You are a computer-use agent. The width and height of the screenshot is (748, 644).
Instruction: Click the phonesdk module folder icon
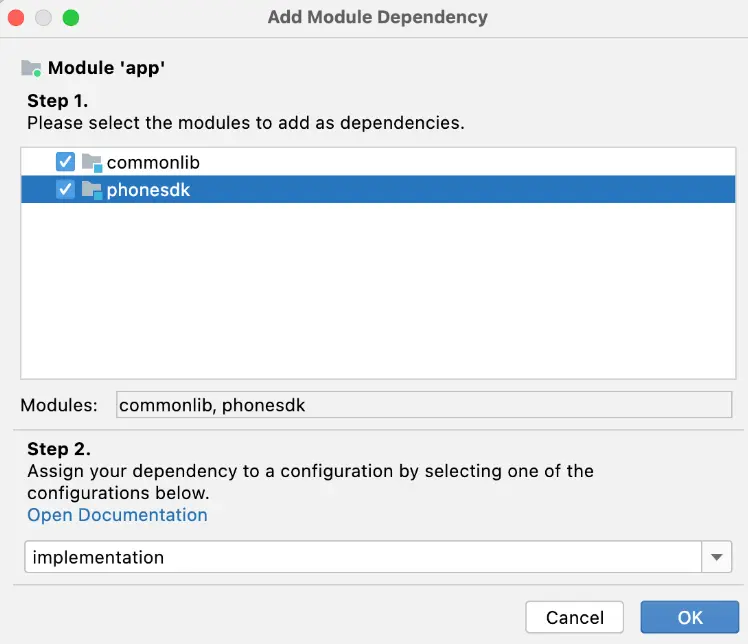coord(92,190)
